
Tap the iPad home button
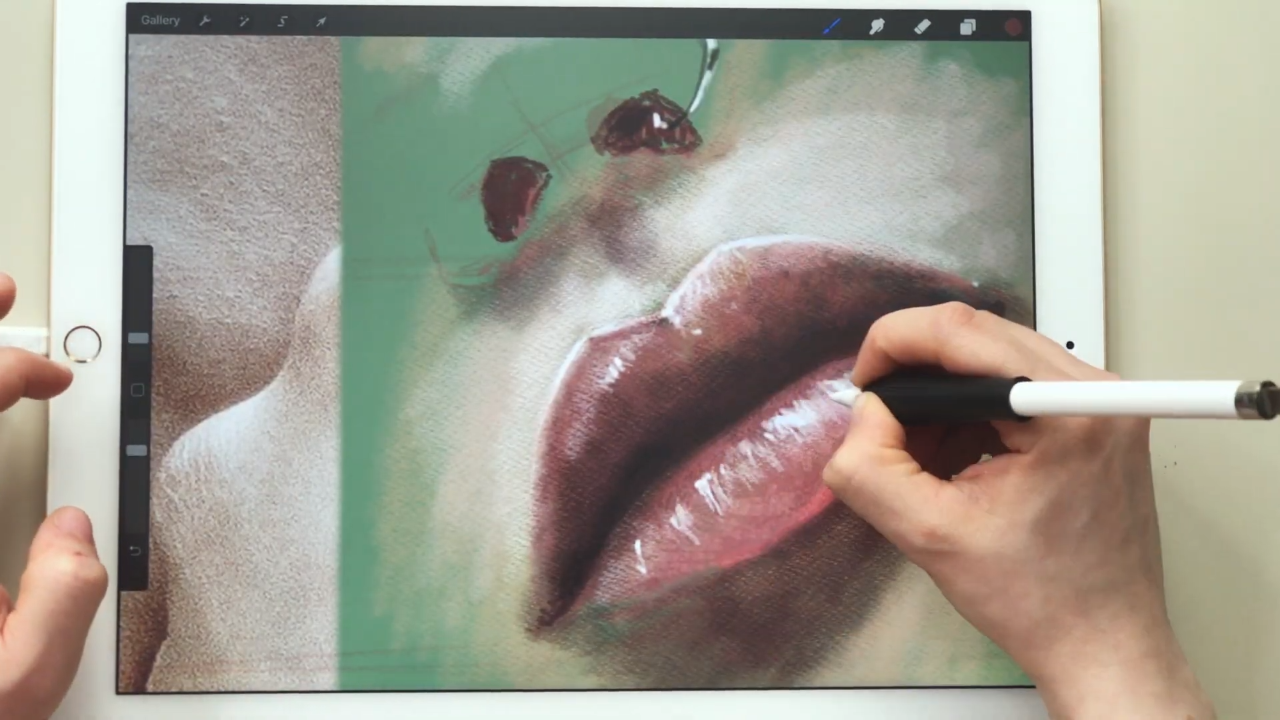pyautogui.click(x=82, y=344)
